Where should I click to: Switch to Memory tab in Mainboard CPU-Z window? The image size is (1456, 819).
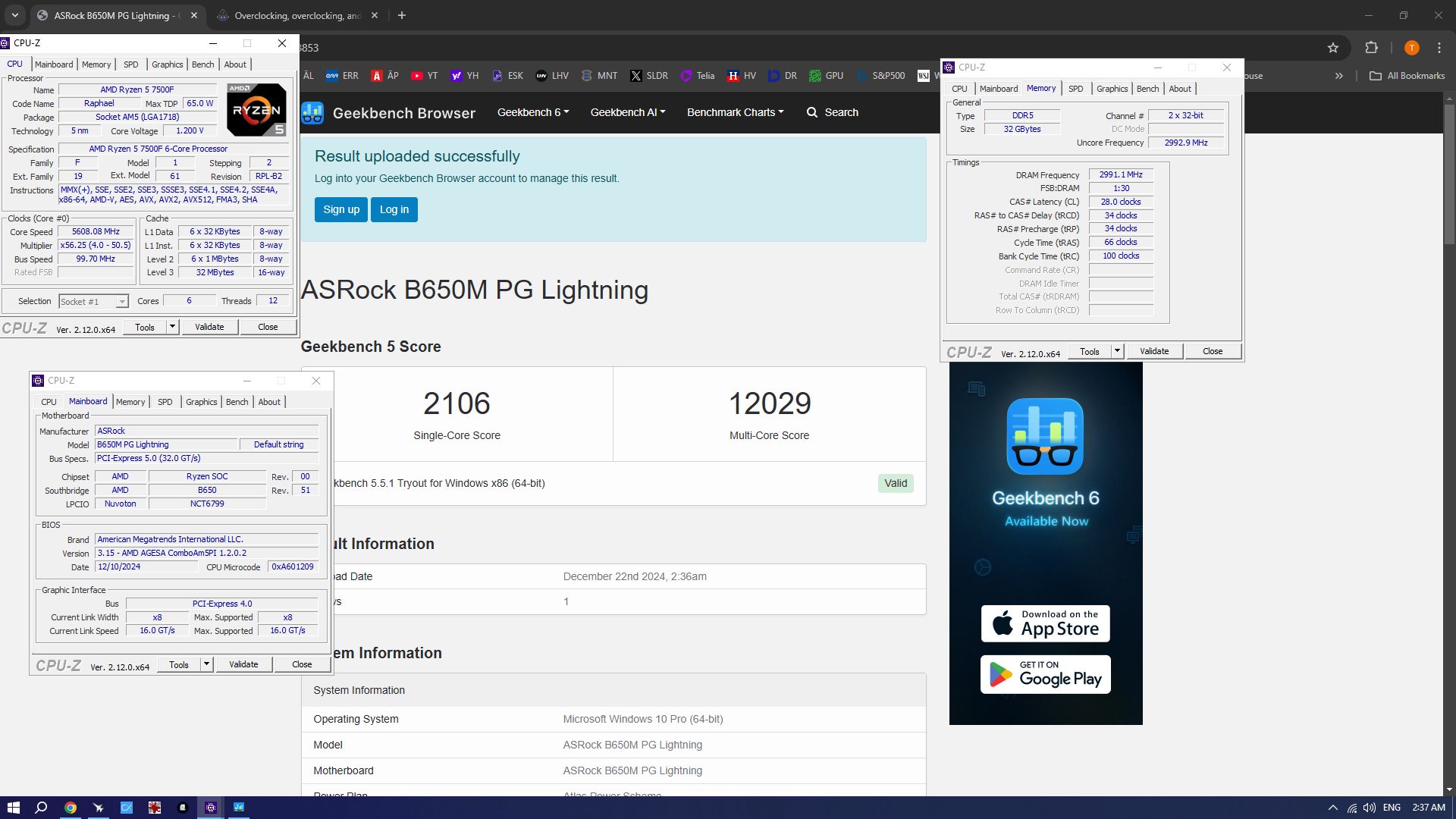(130, 402)
